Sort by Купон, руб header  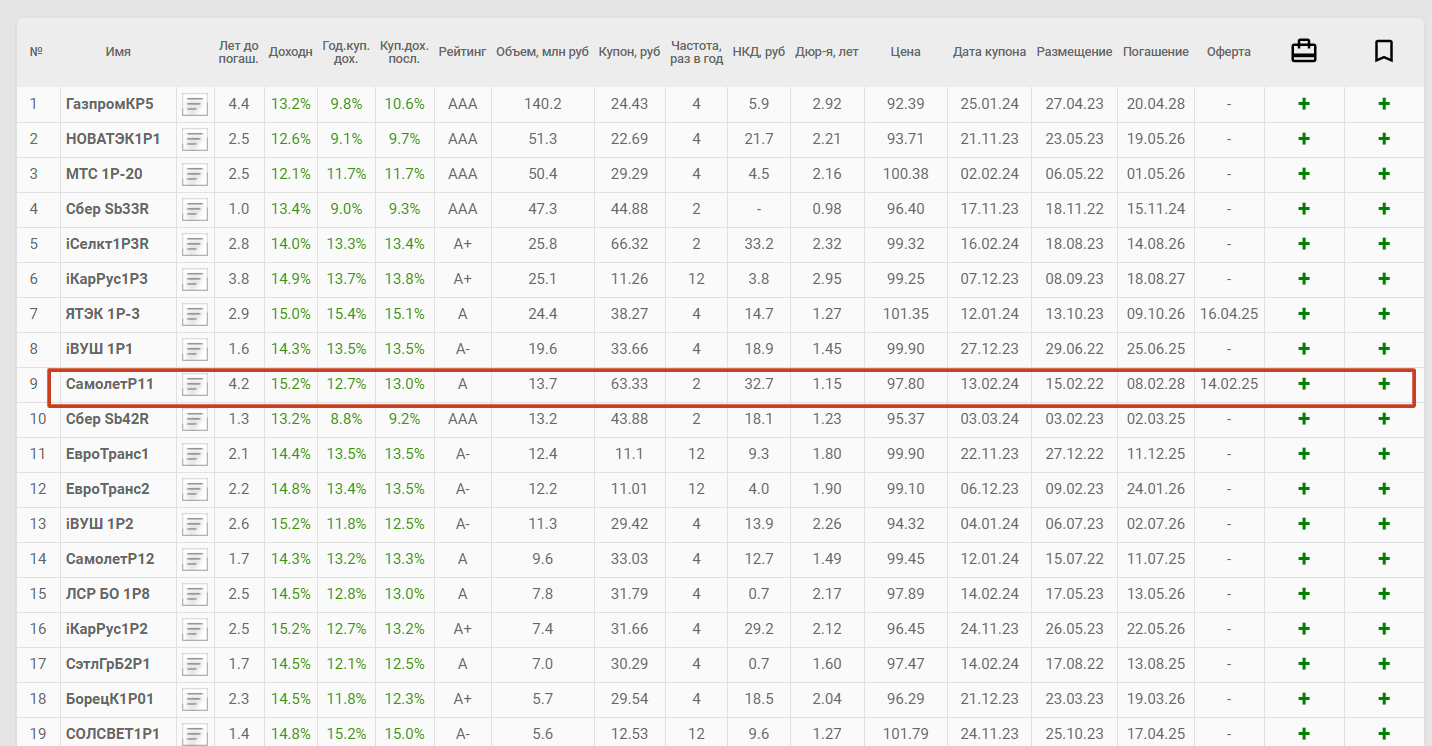(629, 52)
